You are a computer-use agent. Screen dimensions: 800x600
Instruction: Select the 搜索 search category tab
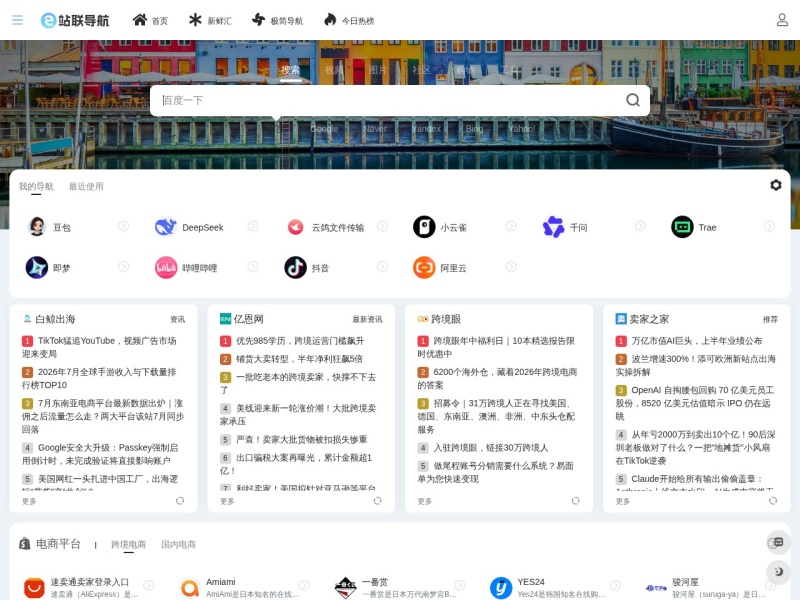coord(290,70)
